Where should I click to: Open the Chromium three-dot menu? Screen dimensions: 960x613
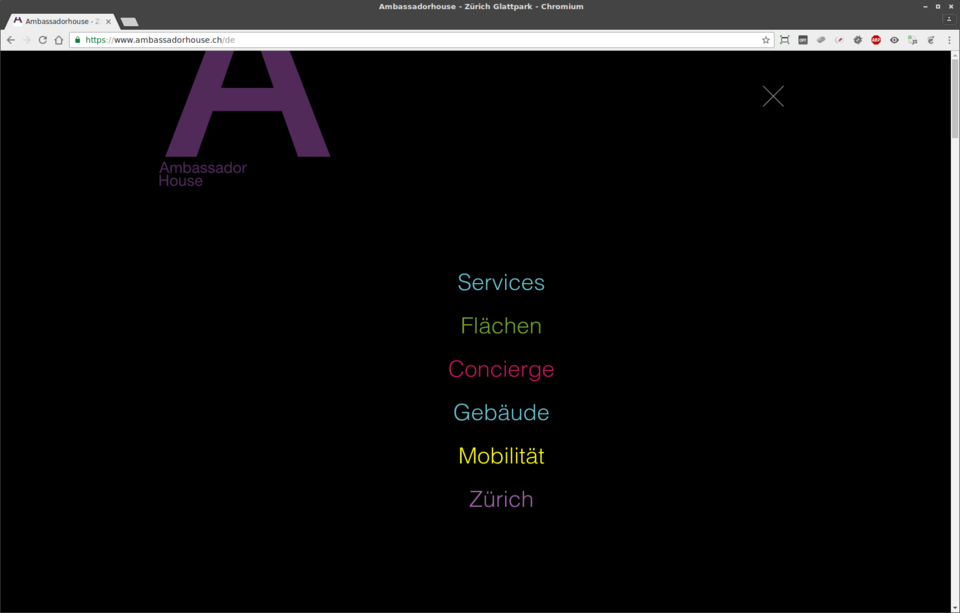(950, 40)
